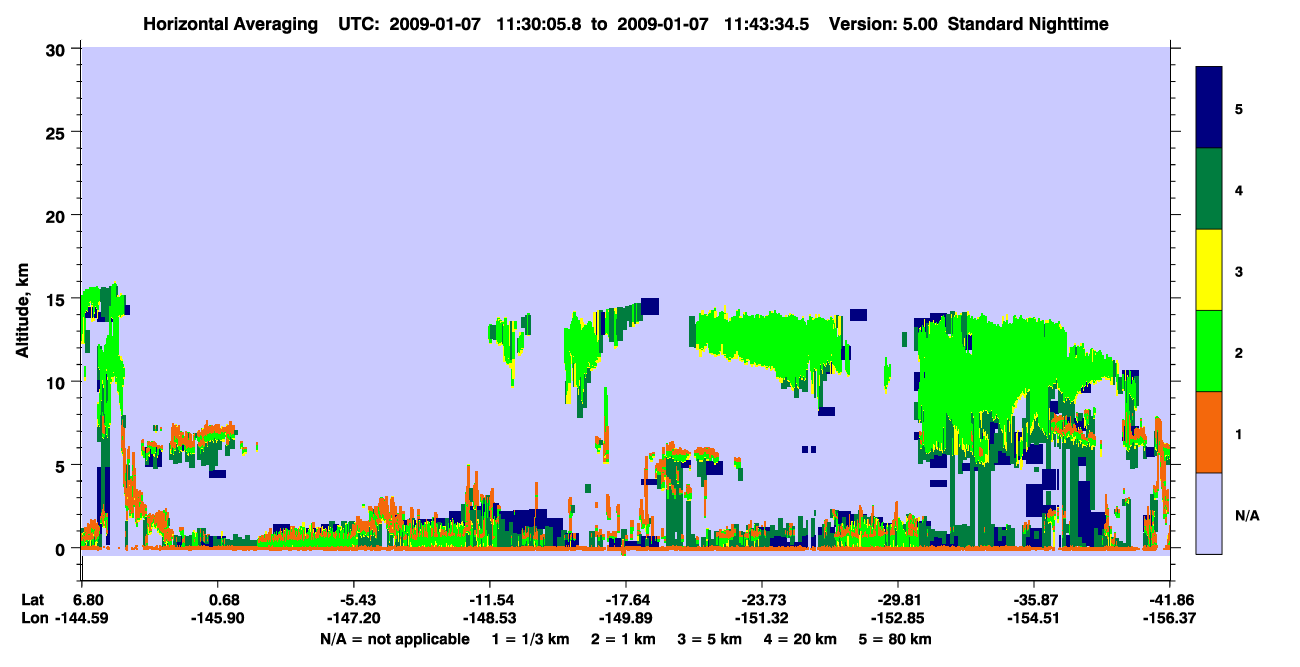Click longitude value '-144.59'
The width and height of the screenshot is (1300, 667).
coord(82,618)
